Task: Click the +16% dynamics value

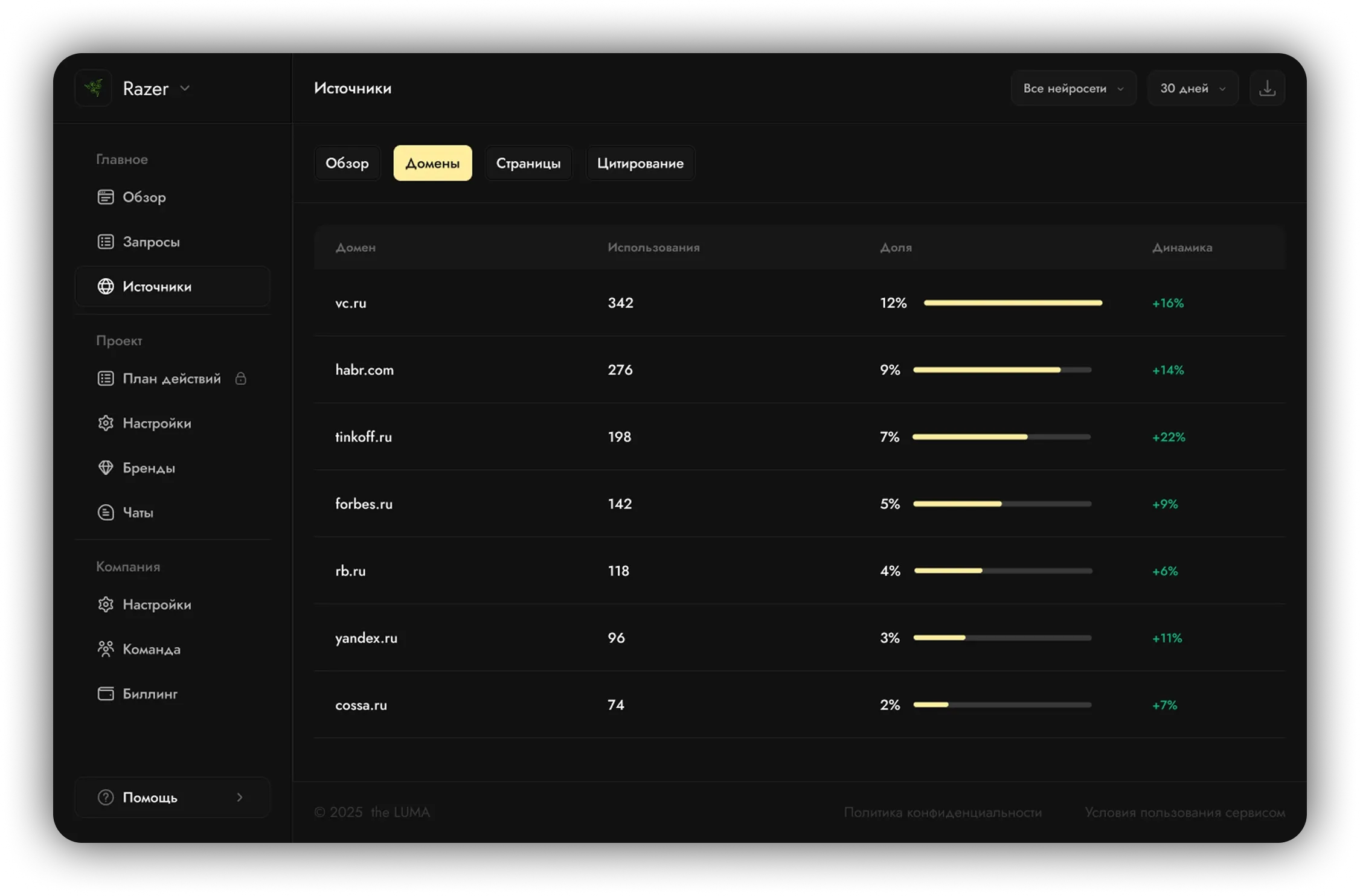Action: click(1168, 303)
